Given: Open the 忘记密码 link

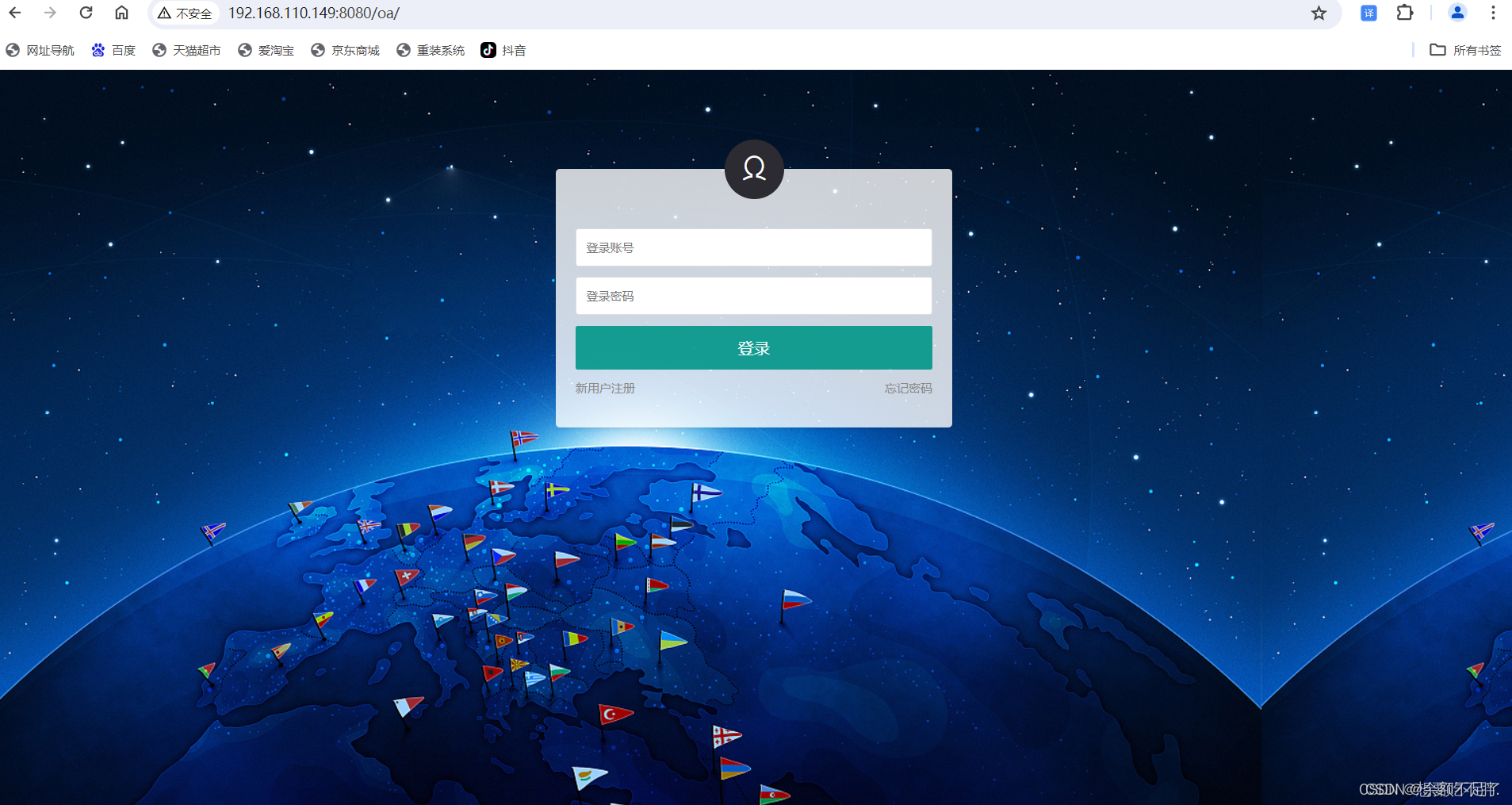Looking at the screenshot, I should [x=909, y=388].
